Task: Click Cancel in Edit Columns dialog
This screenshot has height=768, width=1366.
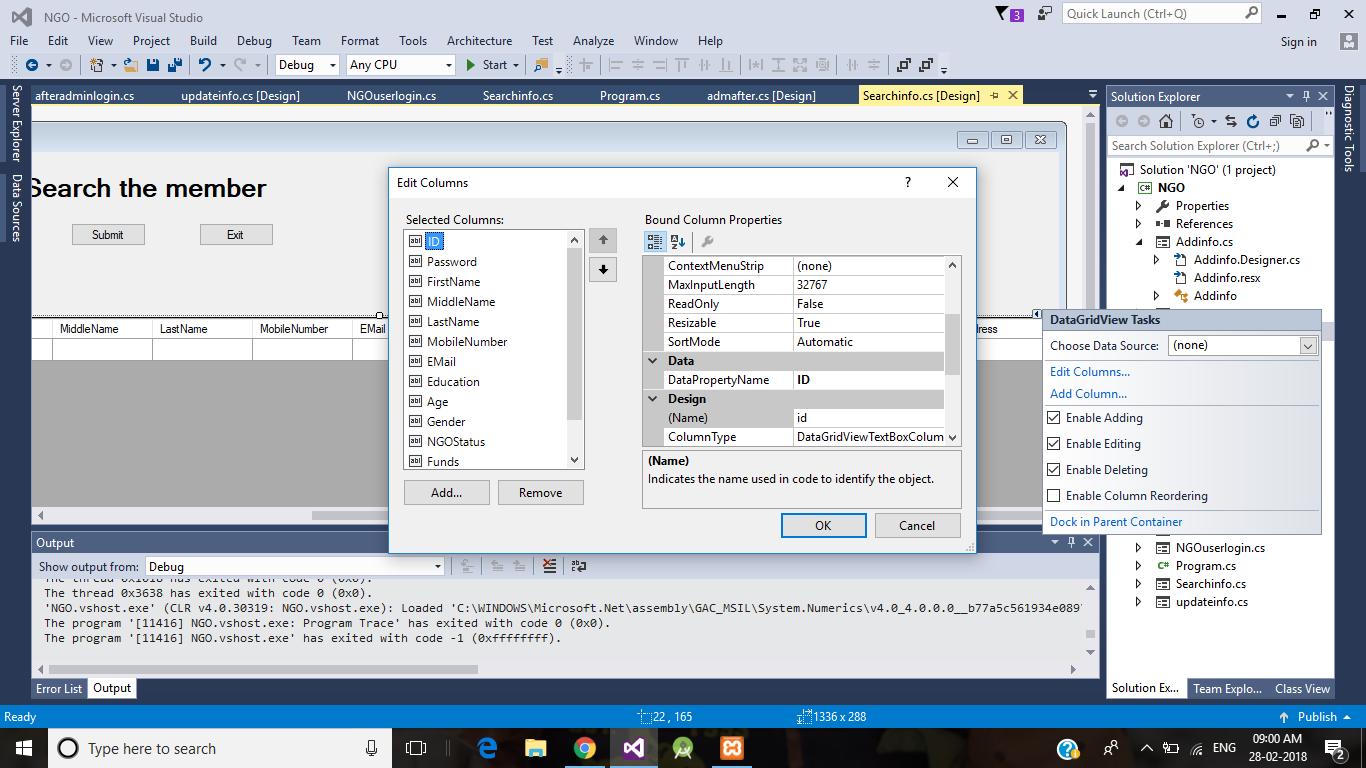Action: pyautogui.click(x=917, y=525)
